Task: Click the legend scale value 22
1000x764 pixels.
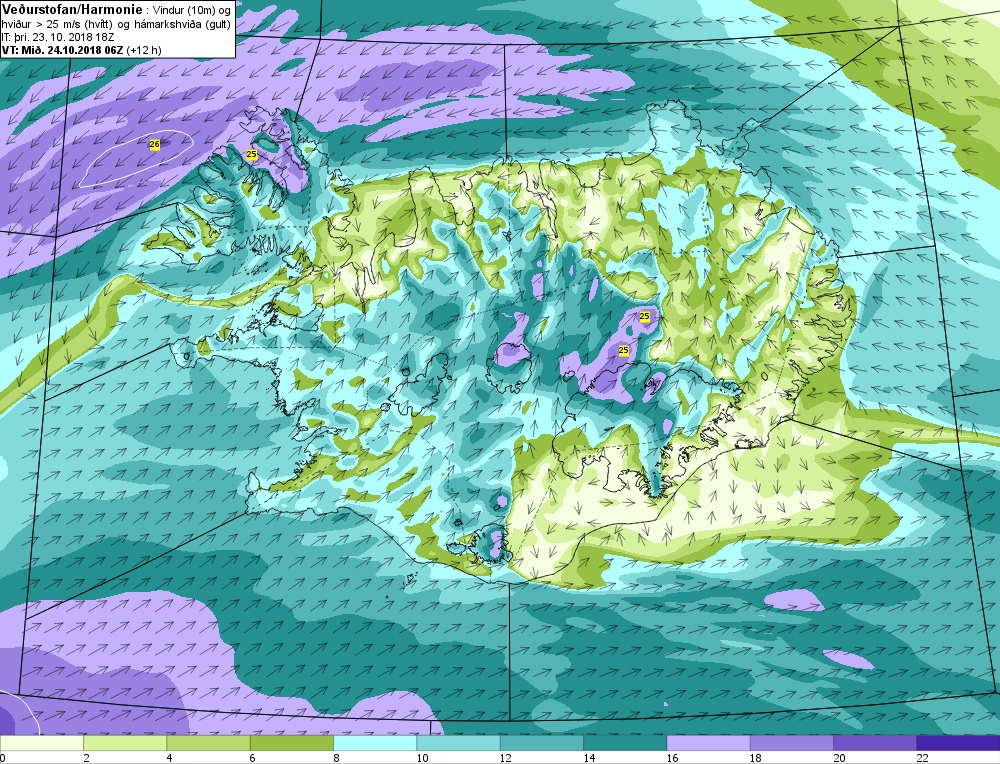Action: (x=922, y=758)
